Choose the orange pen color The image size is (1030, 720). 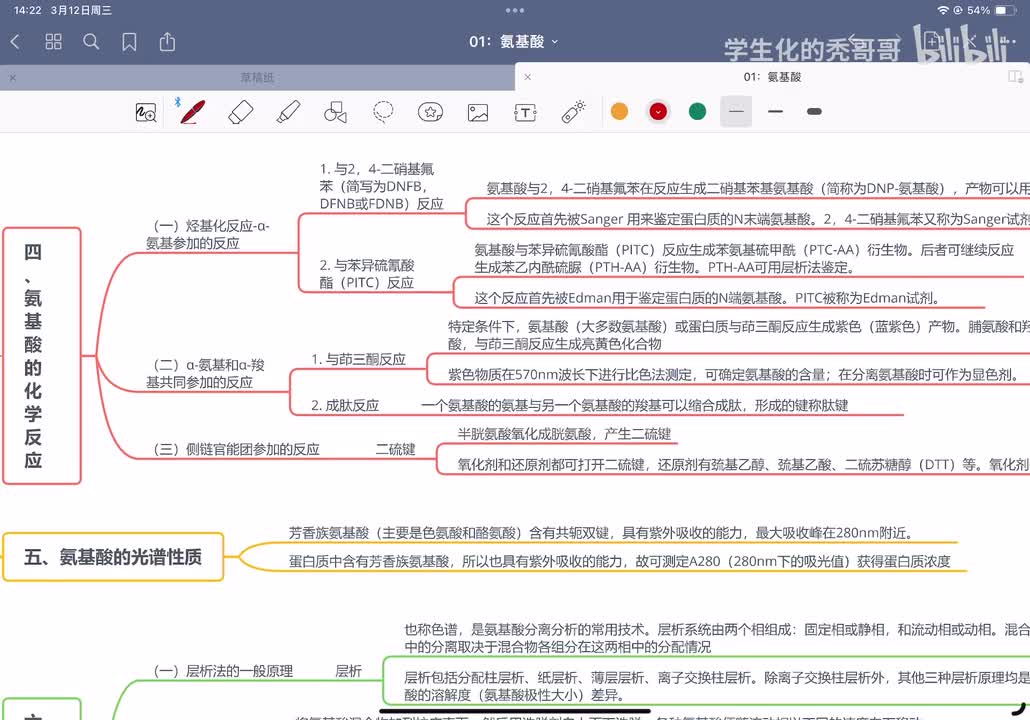619,112
